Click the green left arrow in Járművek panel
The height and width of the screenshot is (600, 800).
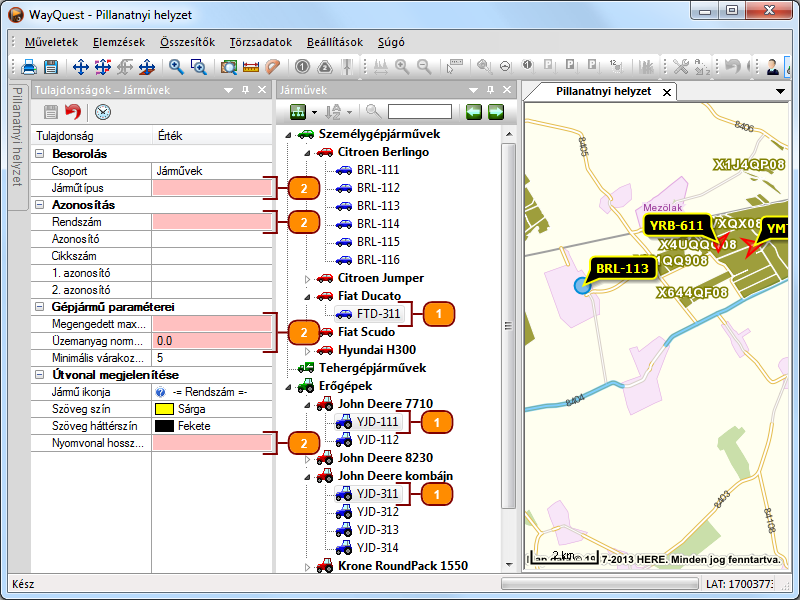coord(474,111)
